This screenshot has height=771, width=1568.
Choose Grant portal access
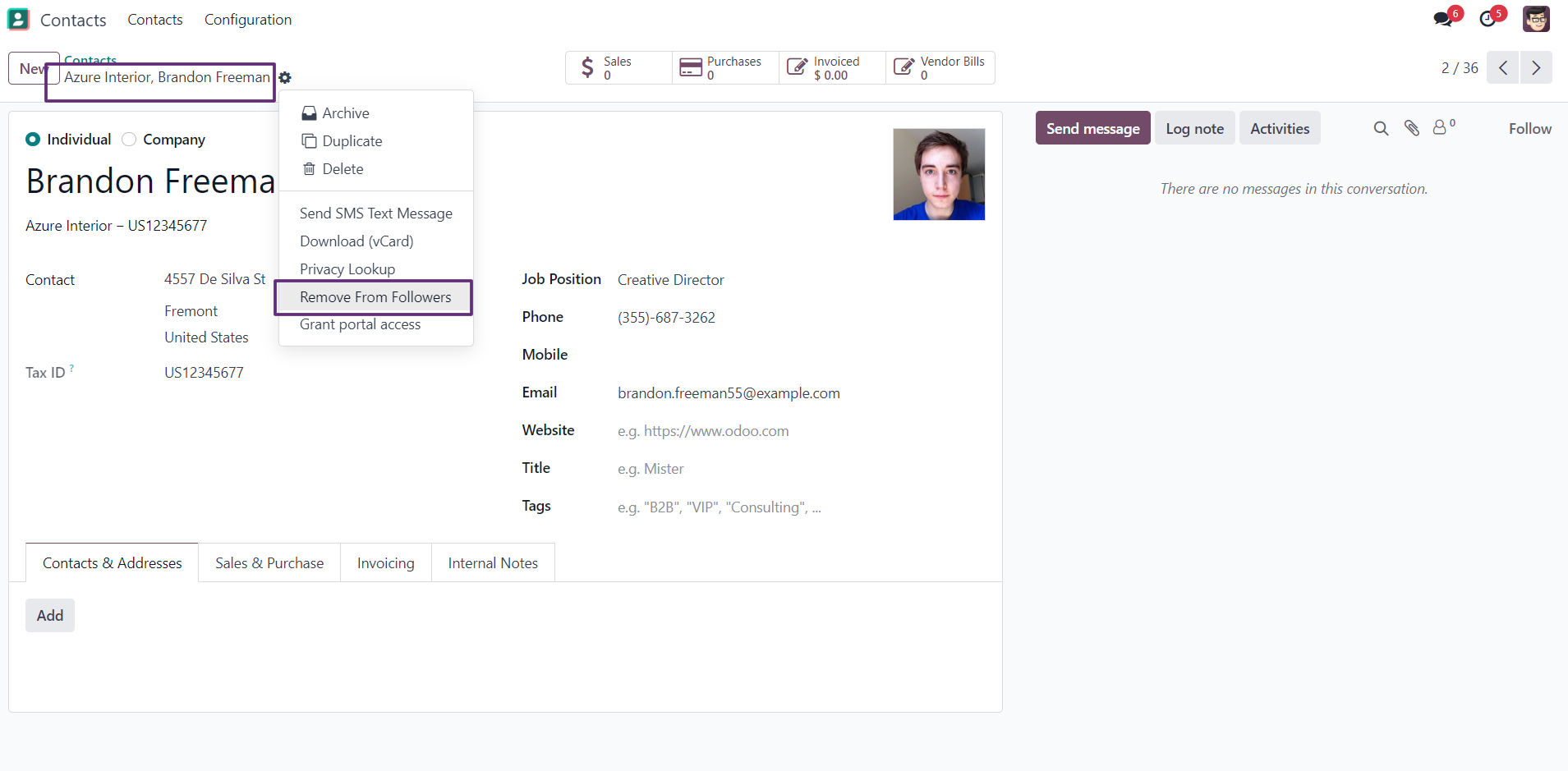[x=376, y=324]
